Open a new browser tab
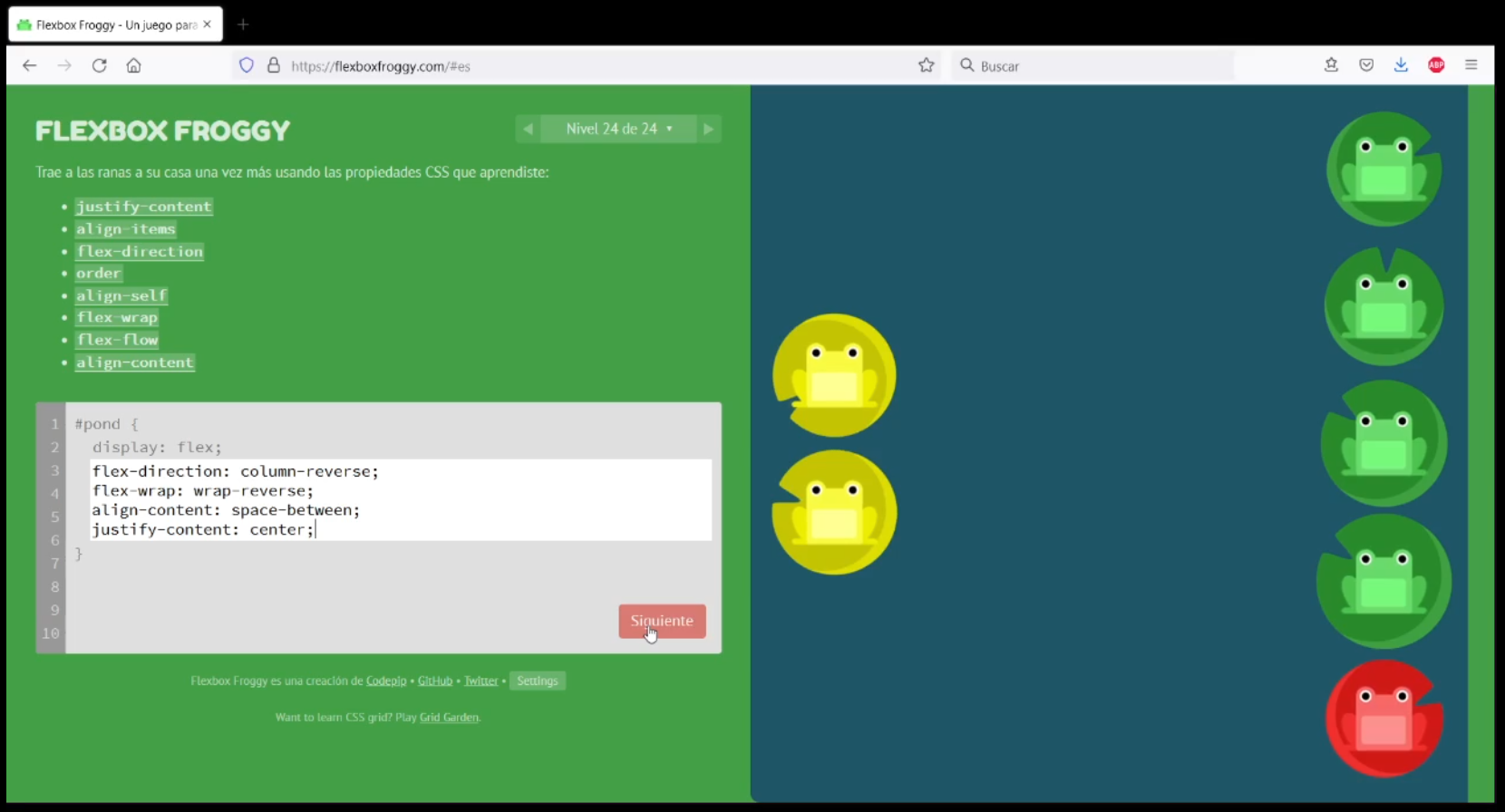This screenshot has height=812, width=1505. [x=243, y=24]
